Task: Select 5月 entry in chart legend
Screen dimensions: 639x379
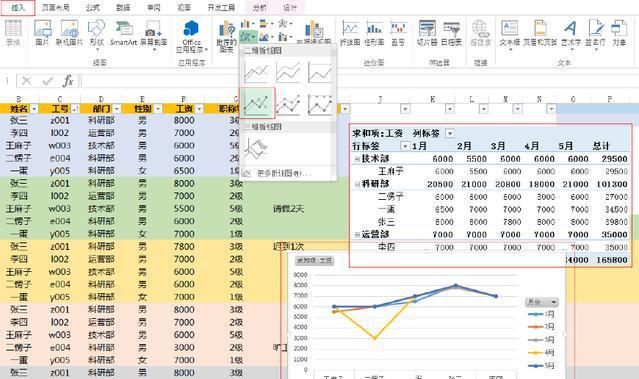Action: (x=542, y=366)
